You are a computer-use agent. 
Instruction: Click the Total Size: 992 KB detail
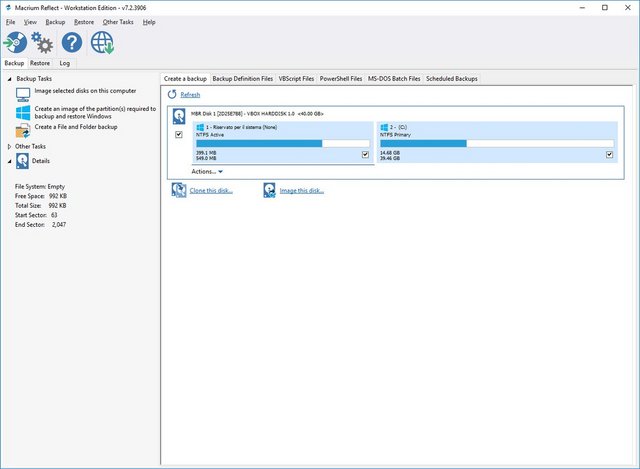click(40, 205)
